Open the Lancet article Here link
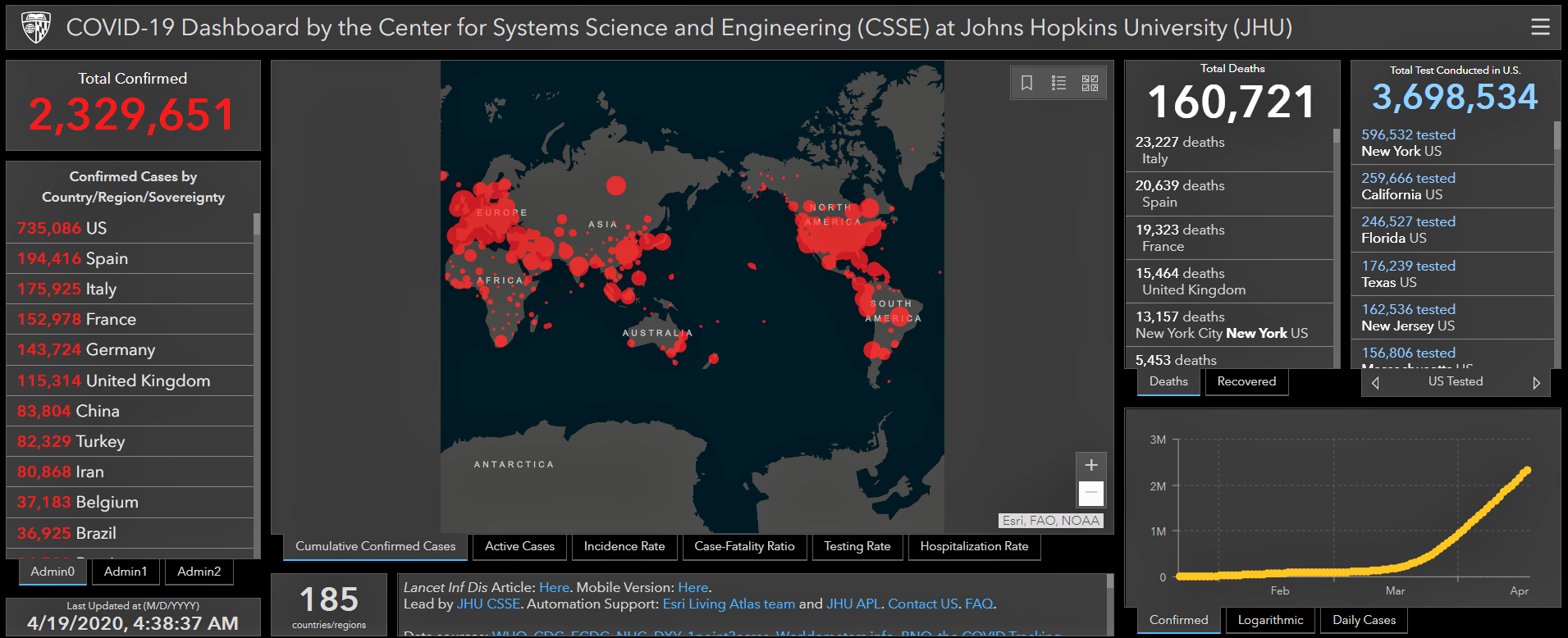This screenshot has width=1568, height=638. (x=554, y=587)
